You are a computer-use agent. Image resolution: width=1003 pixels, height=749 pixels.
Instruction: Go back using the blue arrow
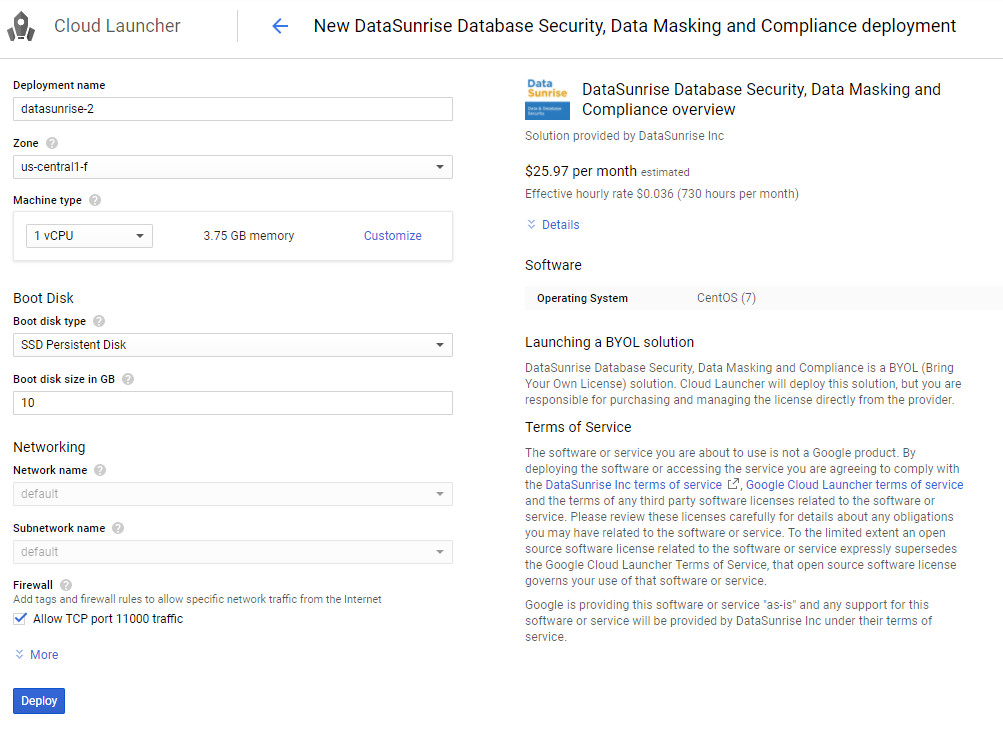[x=280, y=26]
